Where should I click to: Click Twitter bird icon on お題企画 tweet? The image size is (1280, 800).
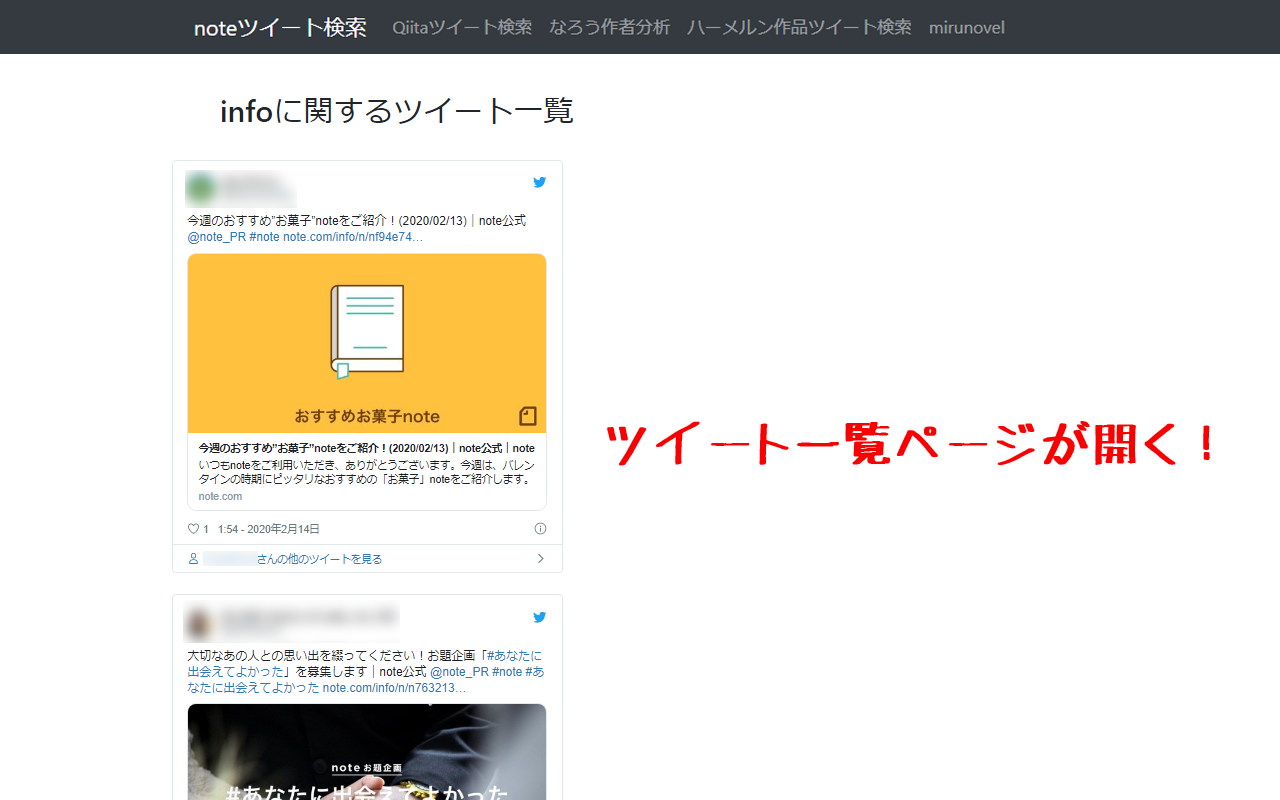[x=539, y=617]
